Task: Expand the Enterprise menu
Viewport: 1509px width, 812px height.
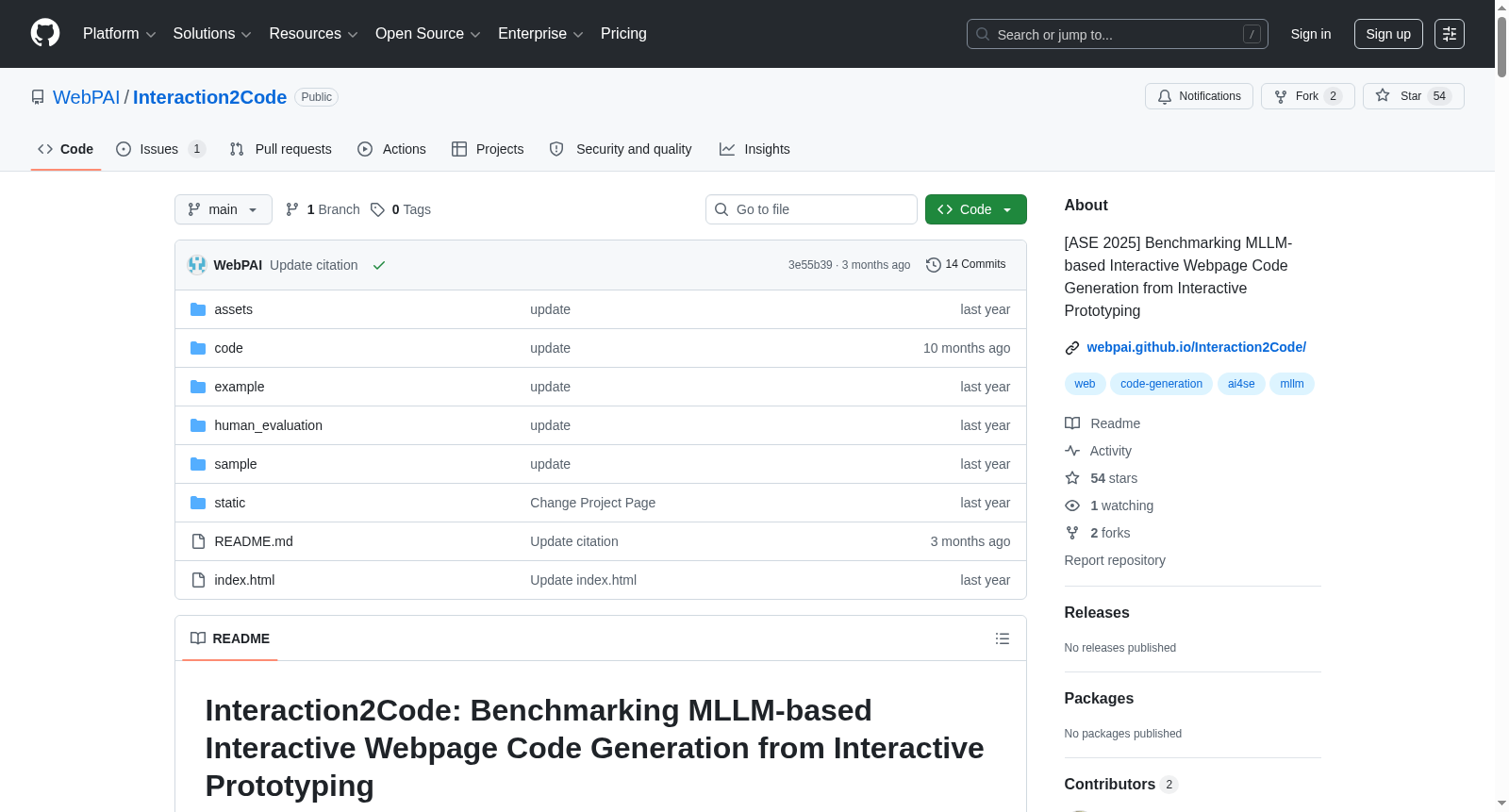Action: 540,34
